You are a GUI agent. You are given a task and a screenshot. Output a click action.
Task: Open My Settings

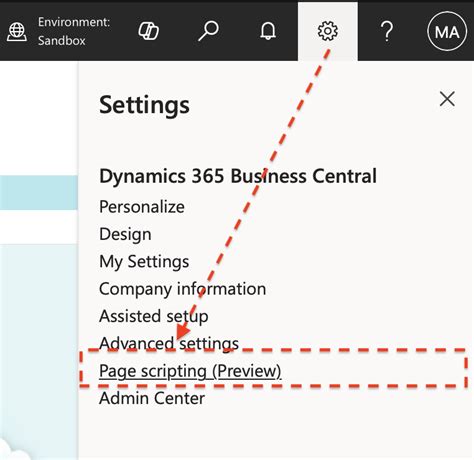pos(144,261)
